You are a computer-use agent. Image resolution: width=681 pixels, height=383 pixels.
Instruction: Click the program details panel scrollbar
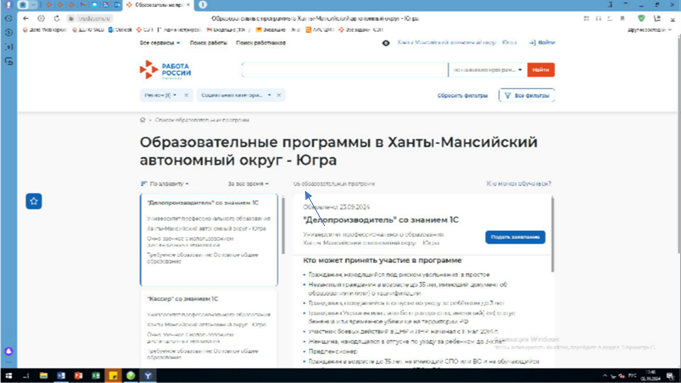click(552, 234)
